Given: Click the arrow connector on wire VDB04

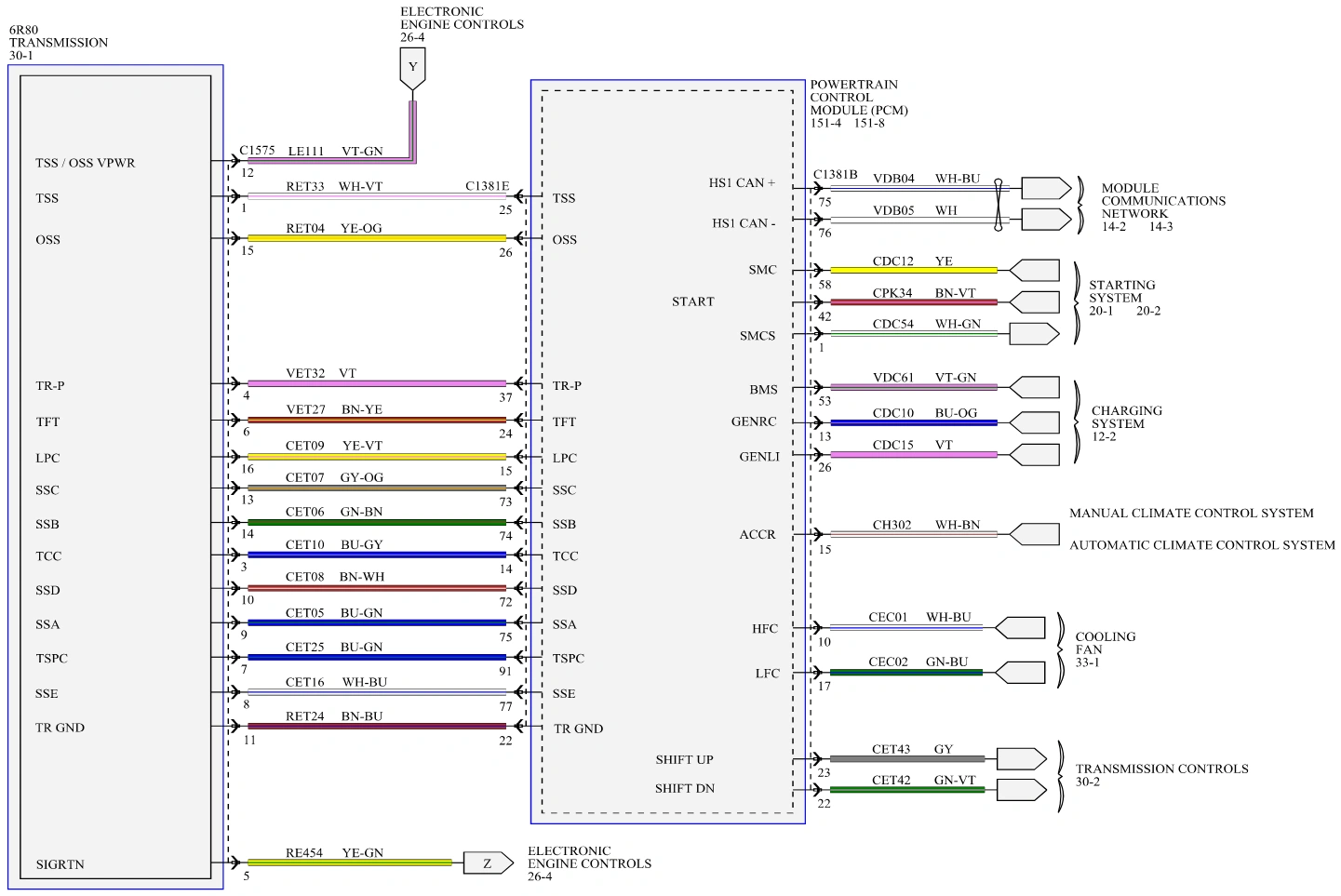Looking at the screenshot, I should pyautogui.click(x=1046, y=188).
